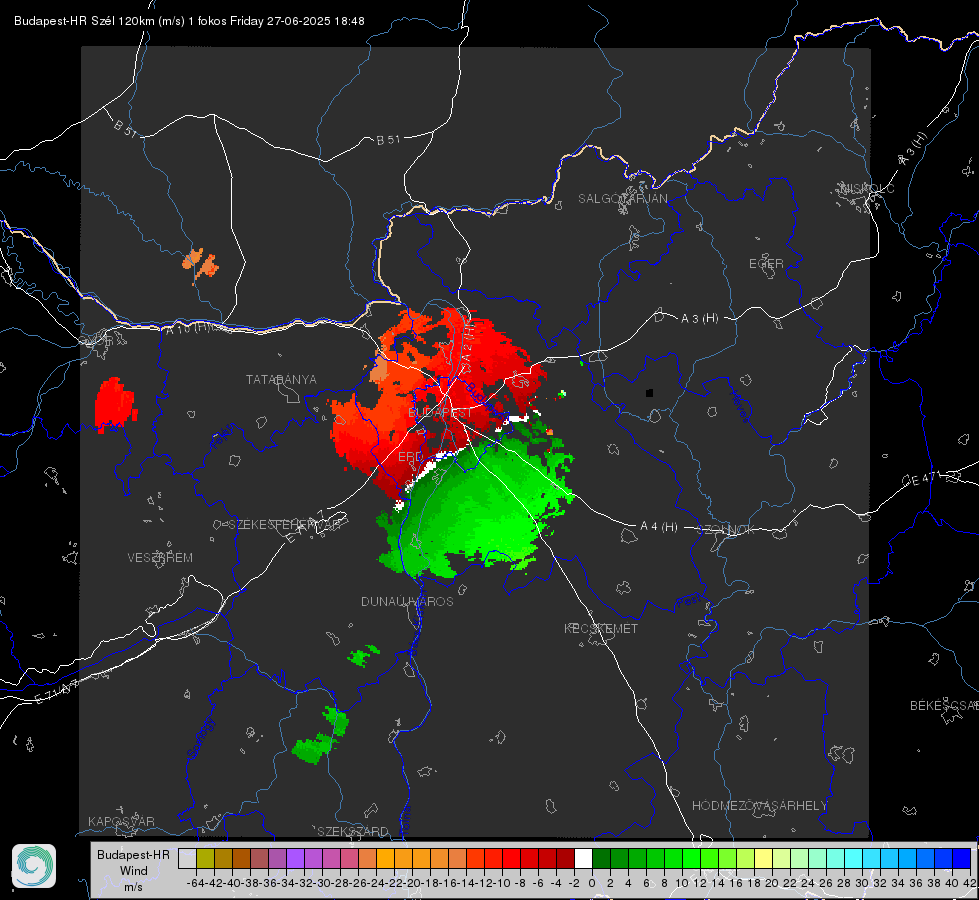Click the 0 value on the wind legend
This screenshot has width=979, height=900.
click(592, 883)
